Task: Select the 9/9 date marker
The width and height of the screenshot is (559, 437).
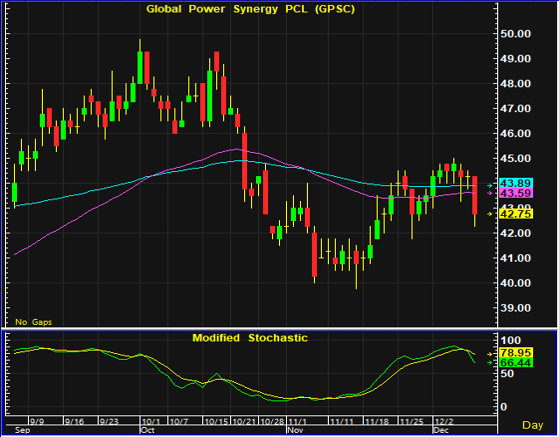Action: click(37, 422)
